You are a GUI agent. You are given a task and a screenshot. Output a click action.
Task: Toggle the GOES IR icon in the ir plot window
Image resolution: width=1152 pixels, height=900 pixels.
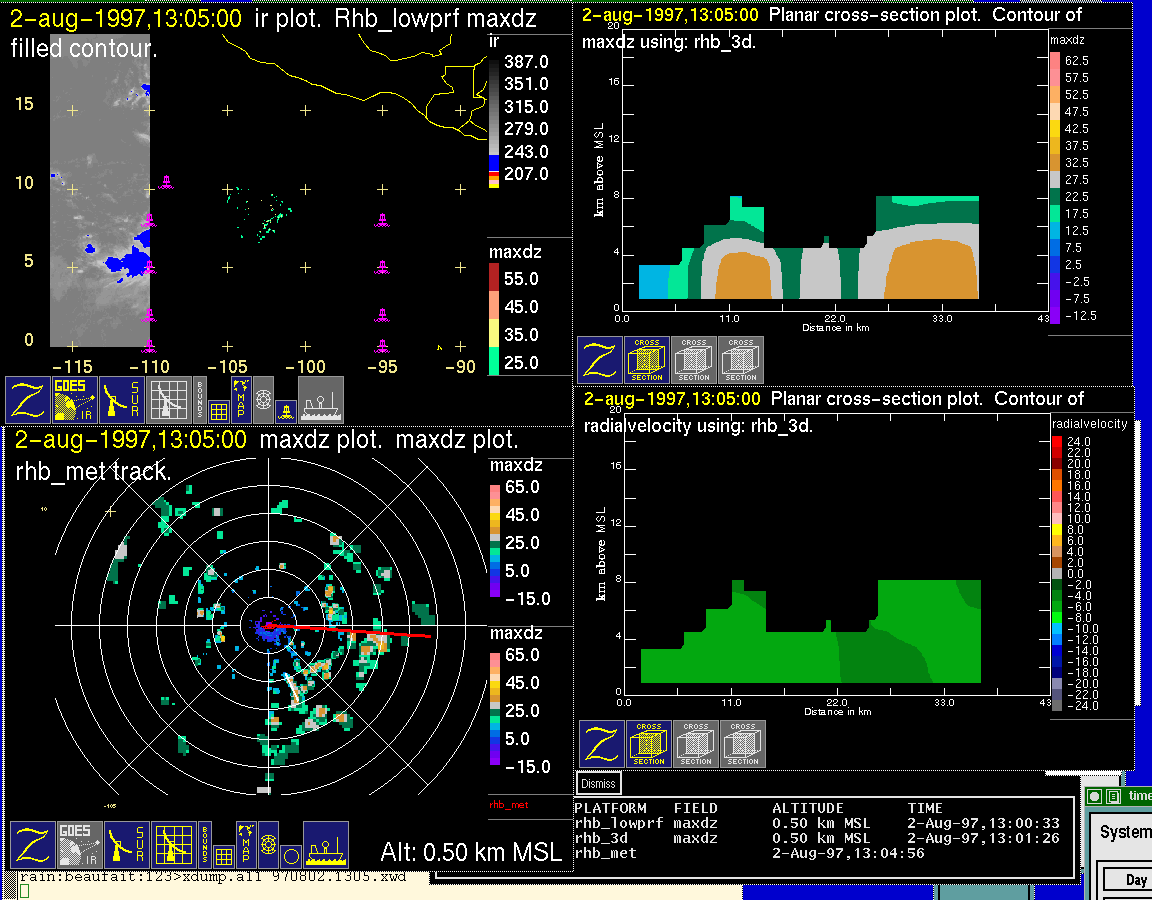(76, 400)
